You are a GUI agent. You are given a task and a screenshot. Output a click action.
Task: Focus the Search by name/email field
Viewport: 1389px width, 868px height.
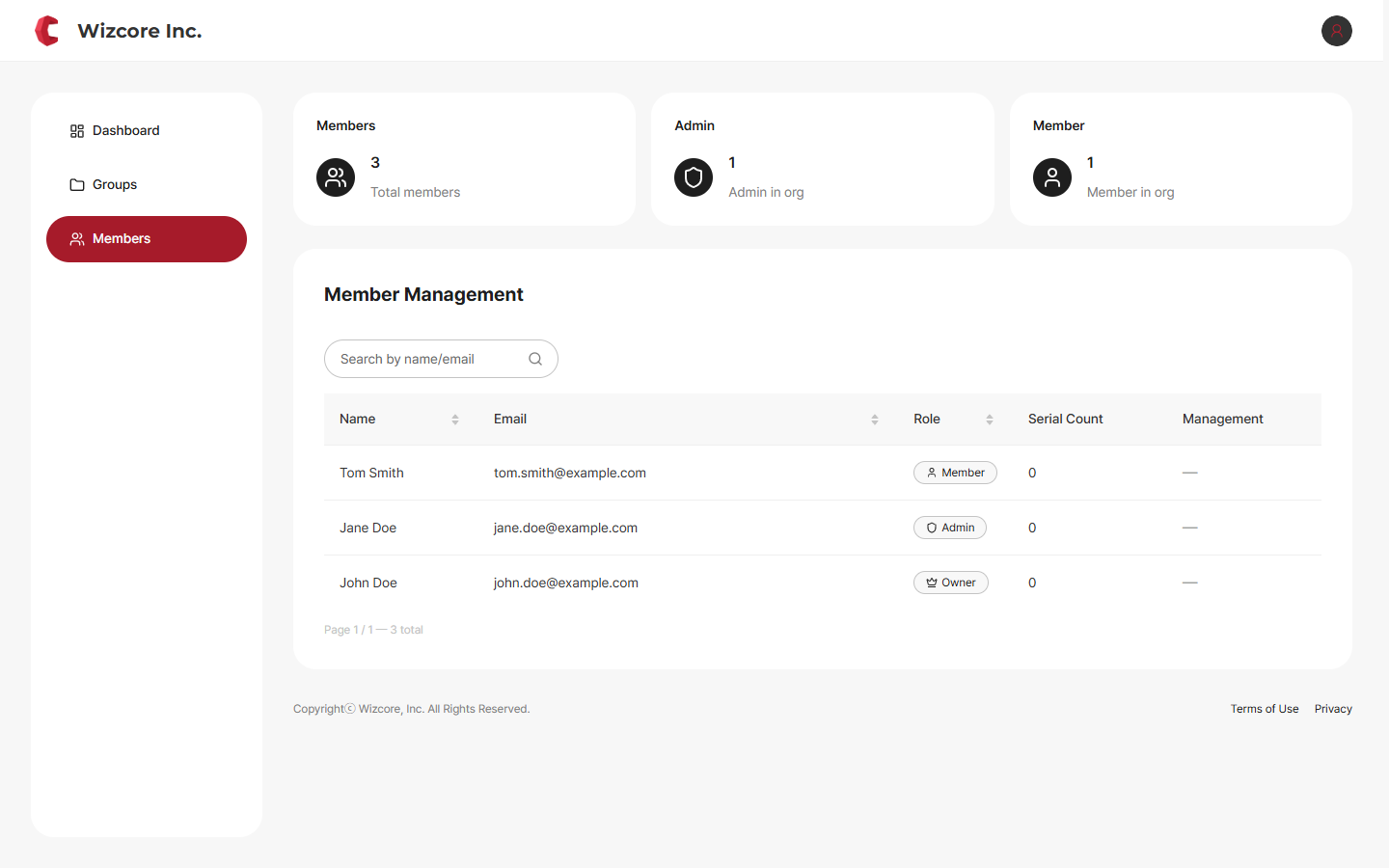pos(441,359)
